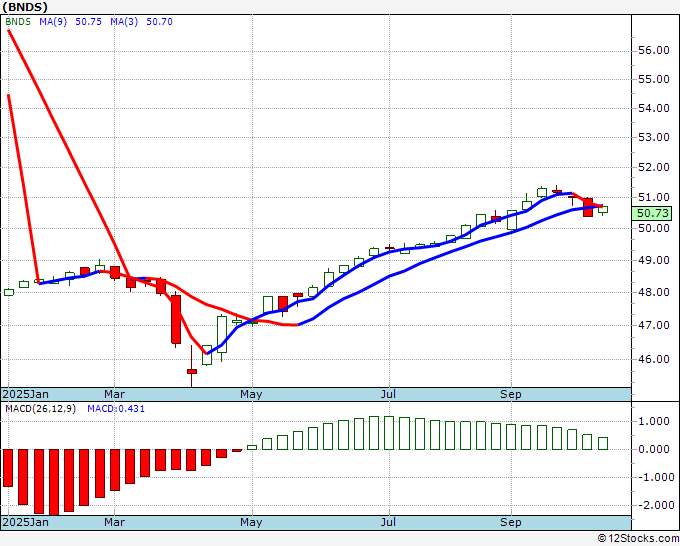Click the 12Stocks.com copyright text
Viewport: 680px width, 546px height.
coord(638,538)
